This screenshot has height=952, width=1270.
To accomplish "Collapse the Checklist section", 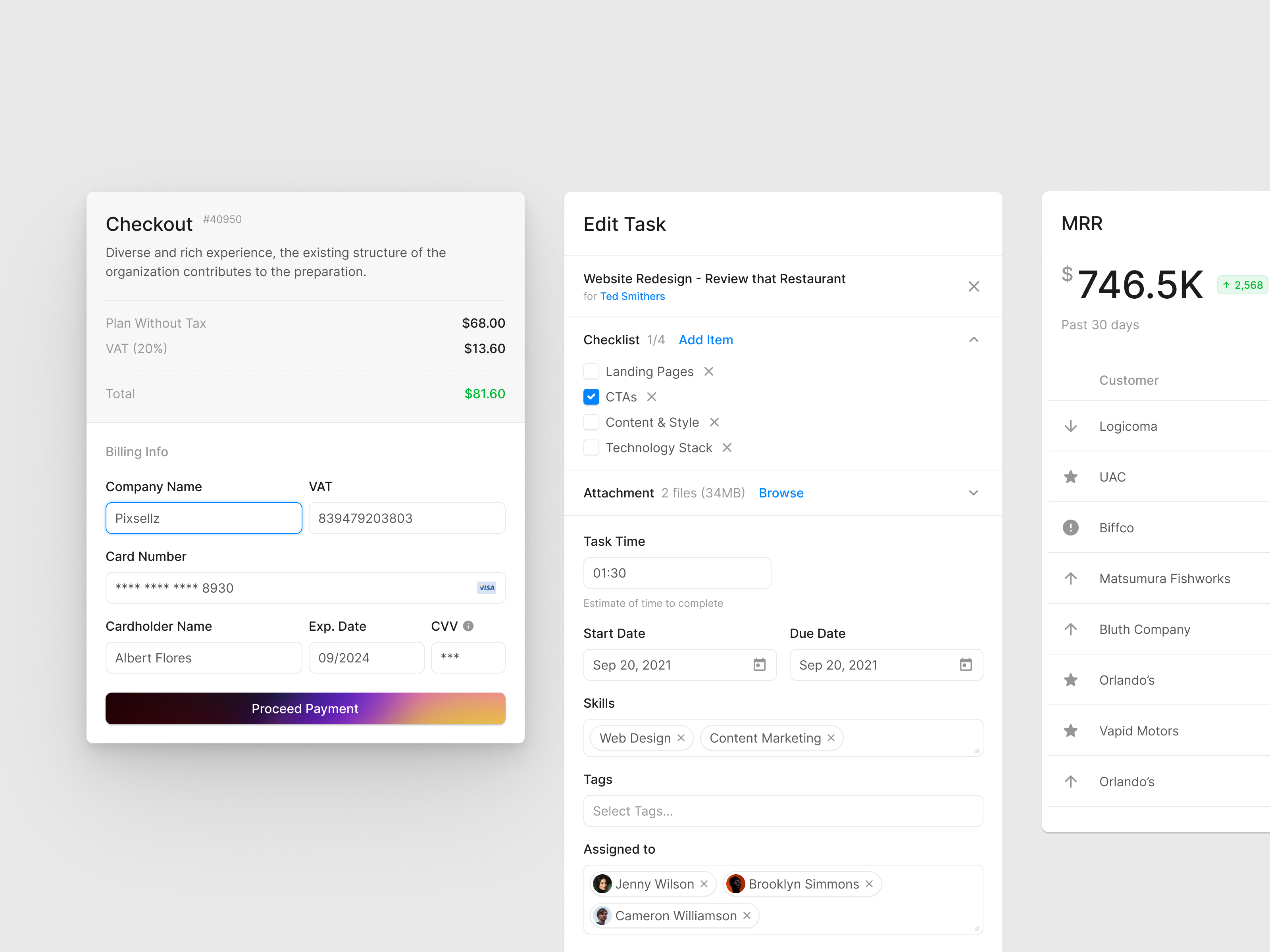I will tap(974, 339).
